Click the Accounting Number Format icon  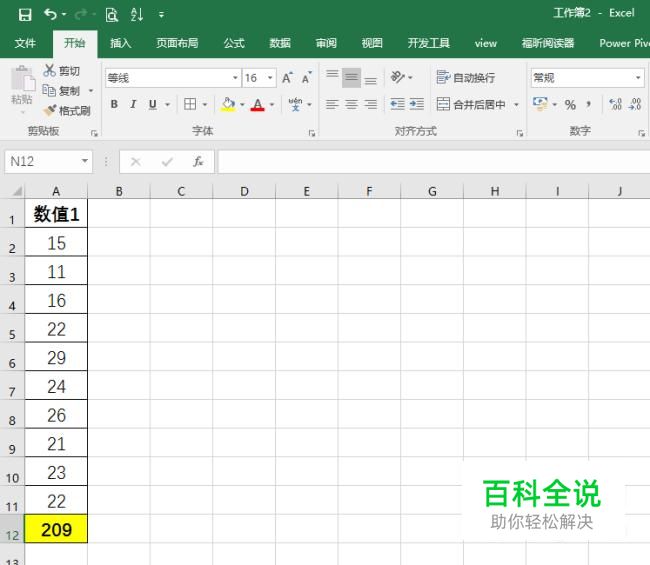click(x=540, y=104)
